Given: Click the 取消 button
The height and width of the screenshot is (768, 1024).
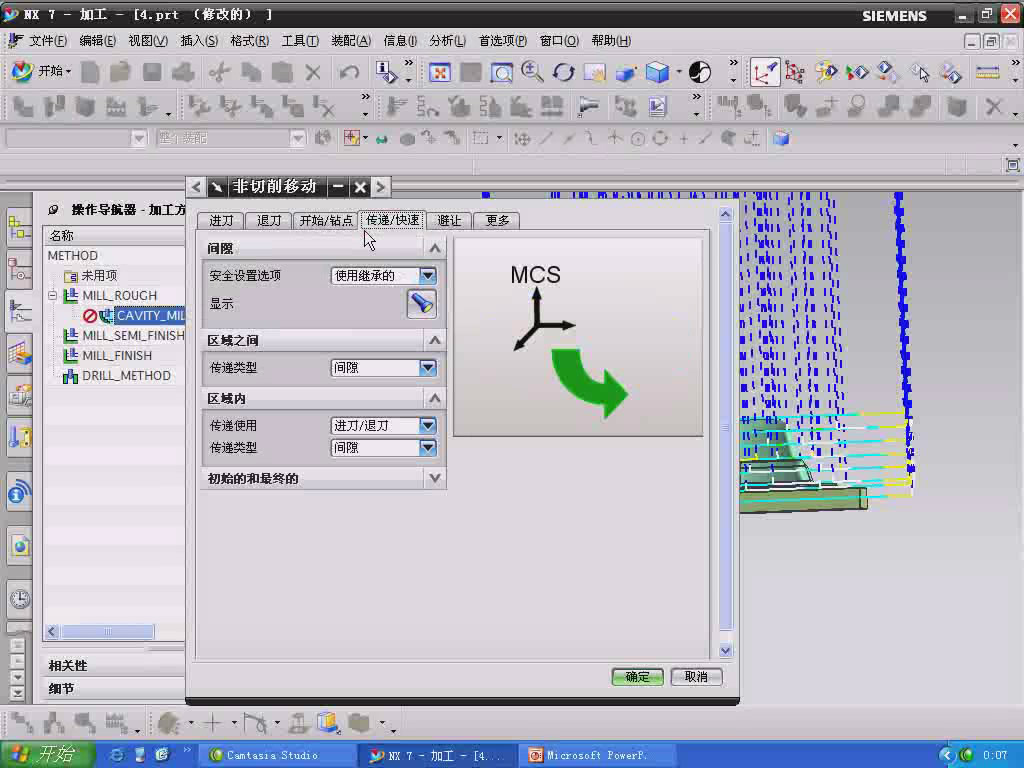Looking at the screenshot, I should pyautogui.click(x=696, y=677).
